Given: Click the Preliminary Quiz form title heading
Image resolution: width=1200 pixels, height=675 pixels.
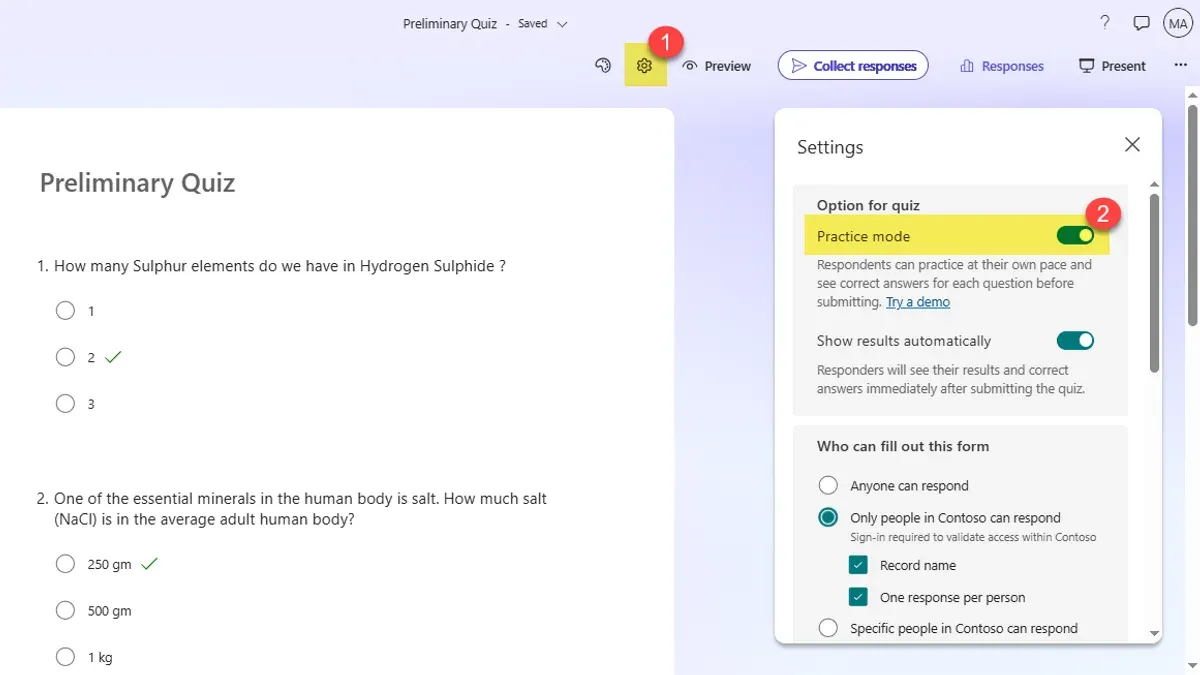Looking at the screenshot, I should (137, 183).
